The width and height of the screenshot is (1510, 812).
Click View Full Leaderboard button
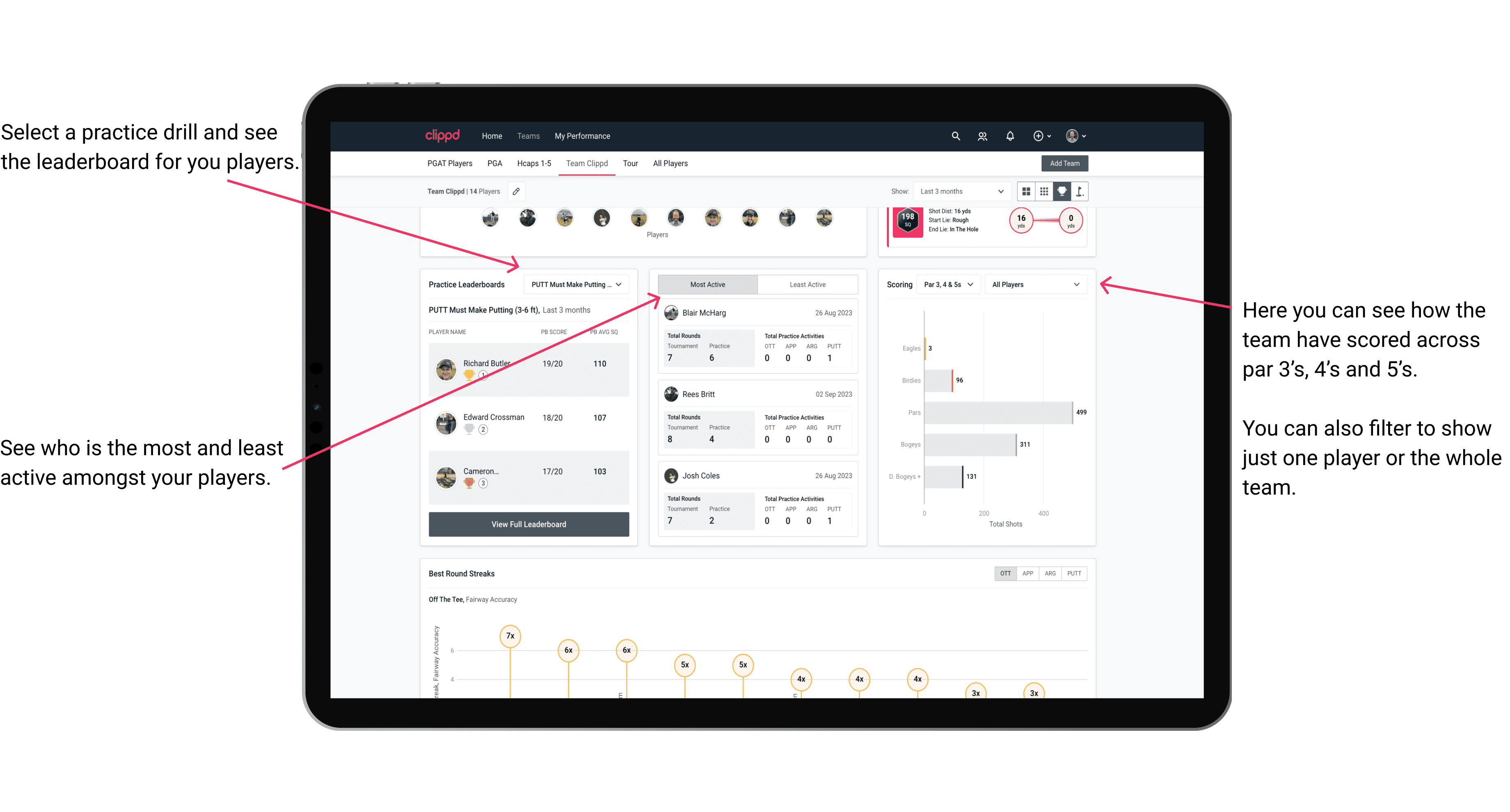pyautogui.click(x=528, y=524)
